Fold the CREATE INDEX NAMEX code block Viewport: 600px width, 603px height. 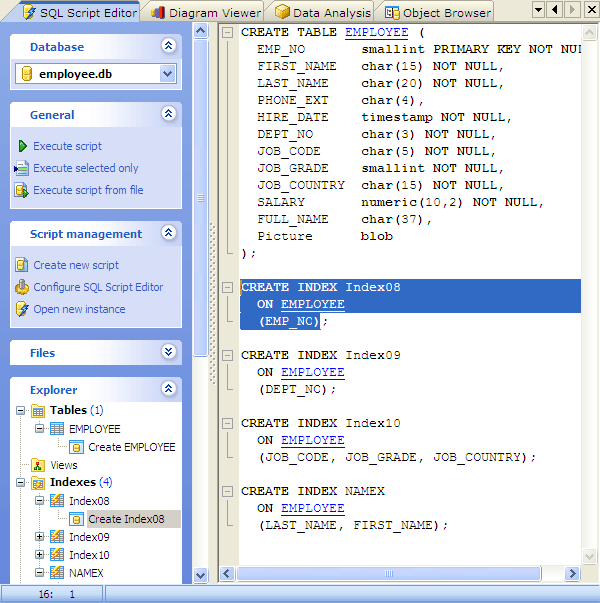tap(228, 491)
